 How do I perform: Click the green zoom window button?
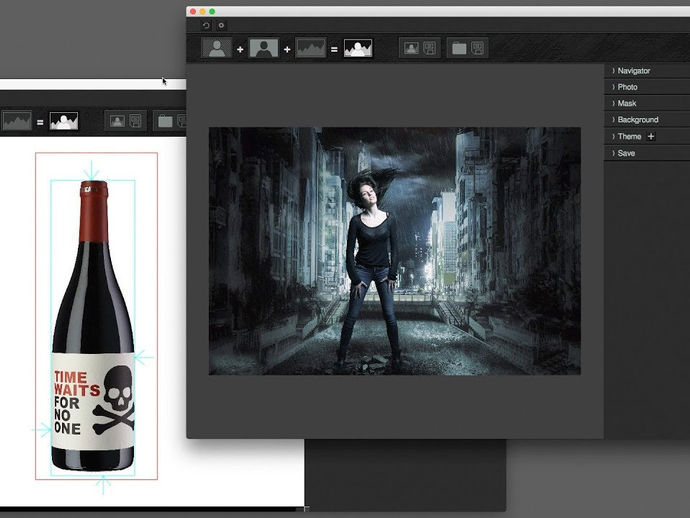(x=212, y=11)
